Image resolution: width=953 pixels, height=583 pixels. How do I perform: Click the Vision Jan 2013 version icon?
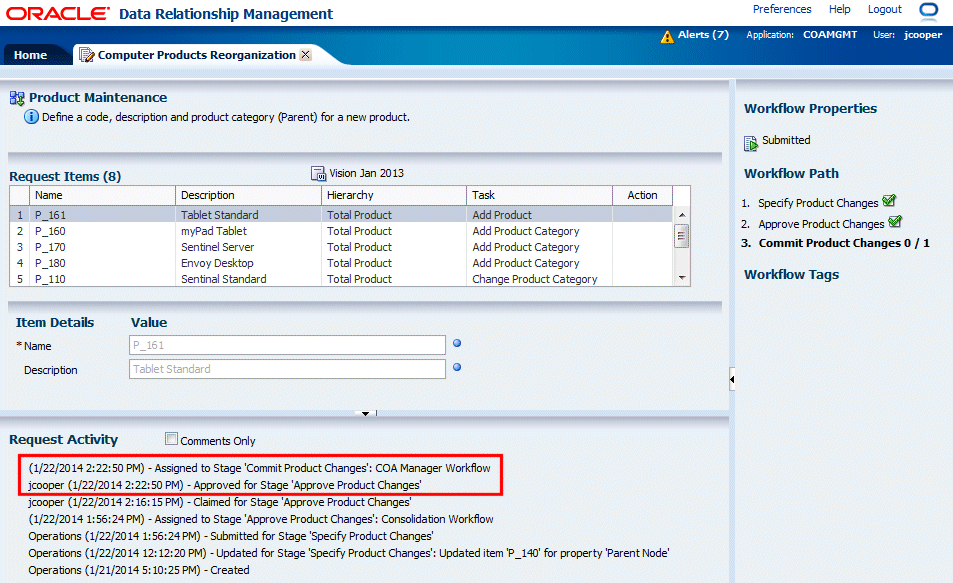[x=318, y=174]
